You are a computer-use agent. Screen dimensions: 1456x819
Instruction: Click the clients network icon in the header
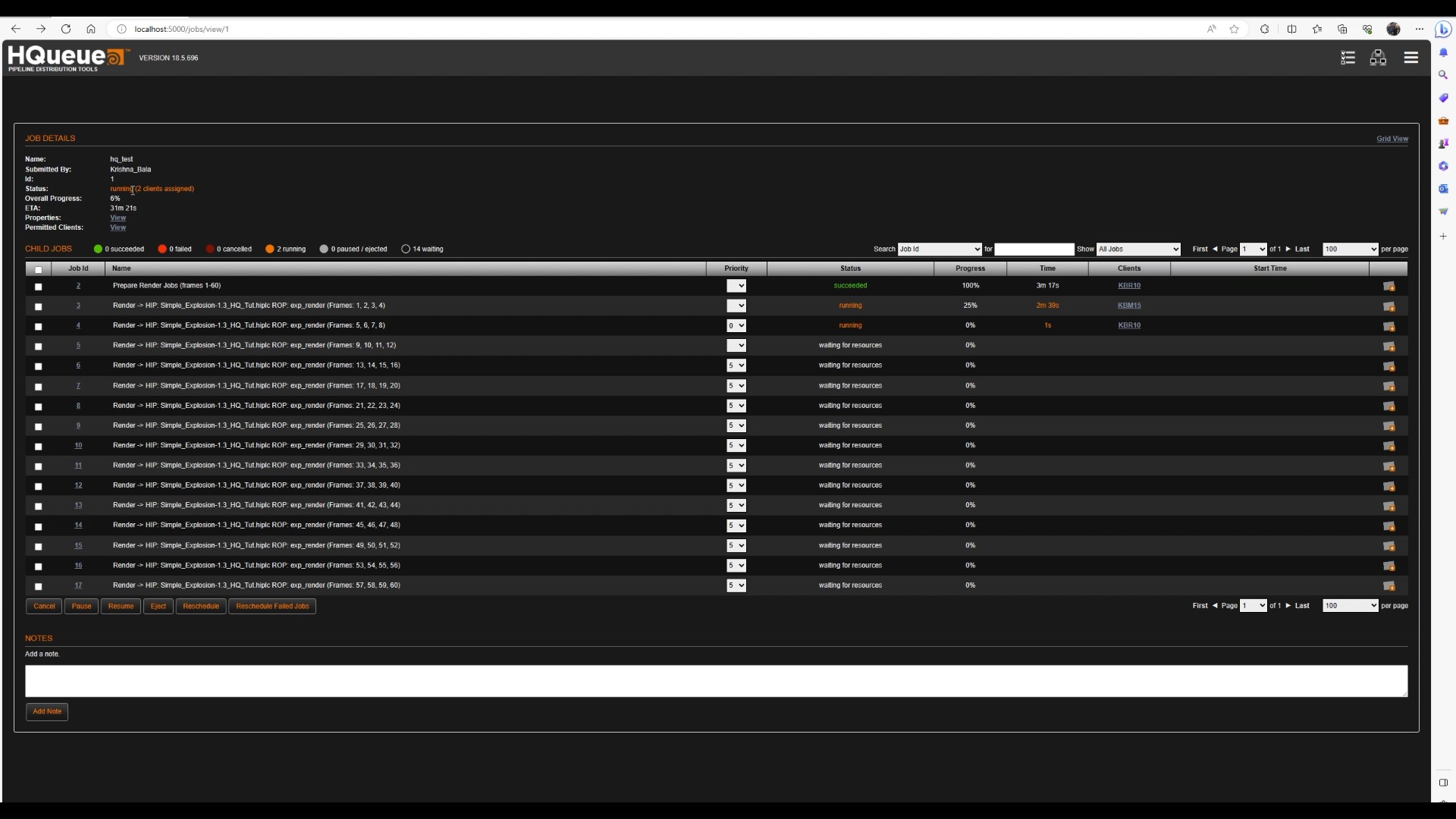click(1378, 58)
